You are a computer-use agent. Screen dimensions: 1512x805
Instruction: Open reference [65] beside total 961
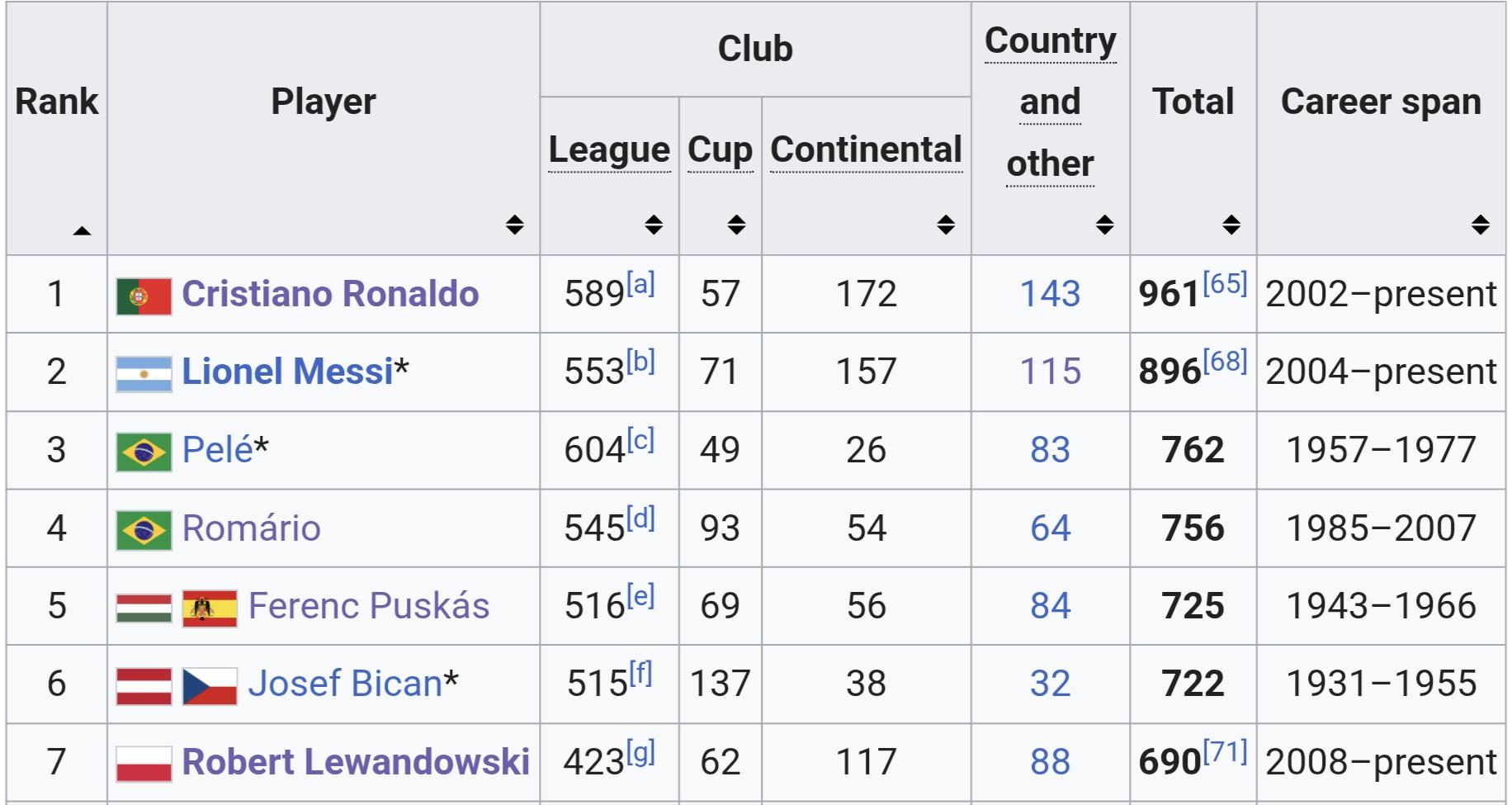tap(1225, 283)
